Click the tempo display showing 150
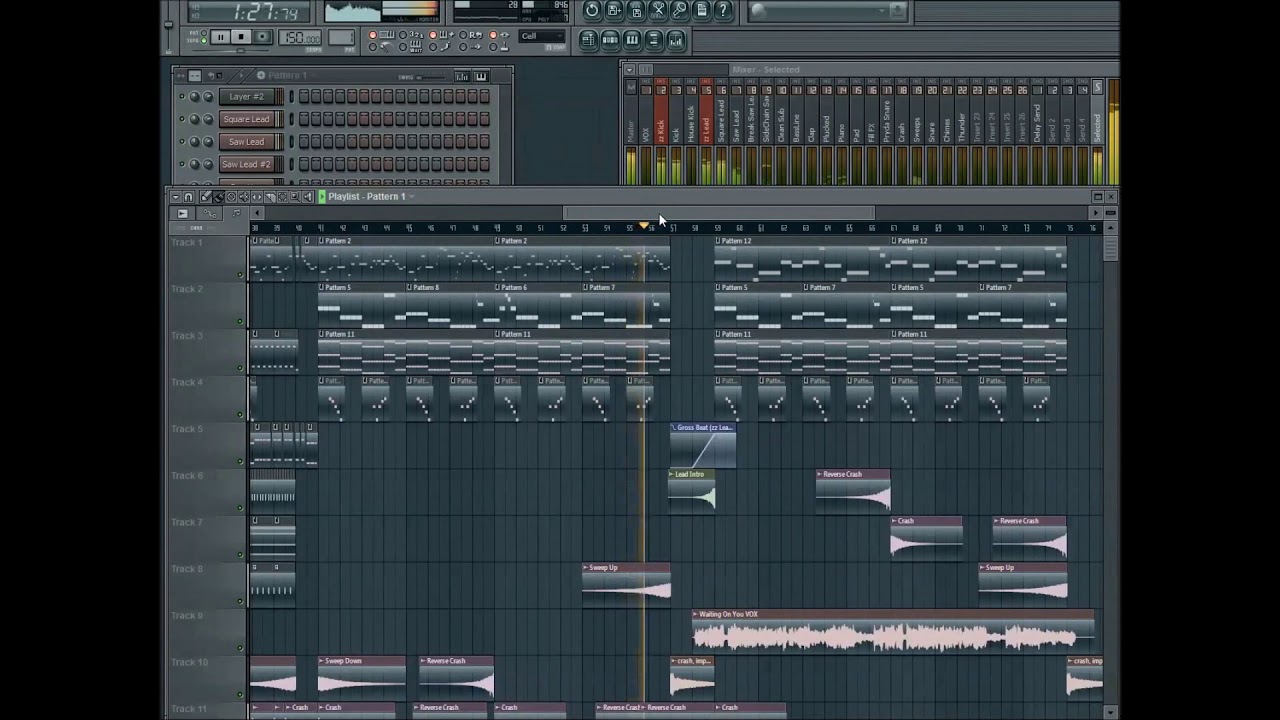1280x720 pixels. click(300, 37)
